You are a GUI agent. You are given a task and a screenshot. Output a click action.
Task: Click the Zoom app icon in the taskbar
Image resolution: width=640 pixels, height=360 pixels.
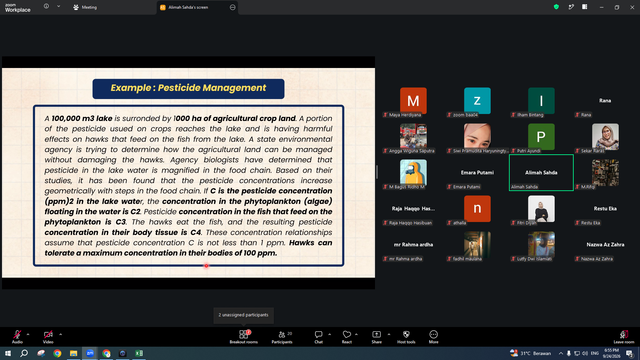tap(90, 353)
